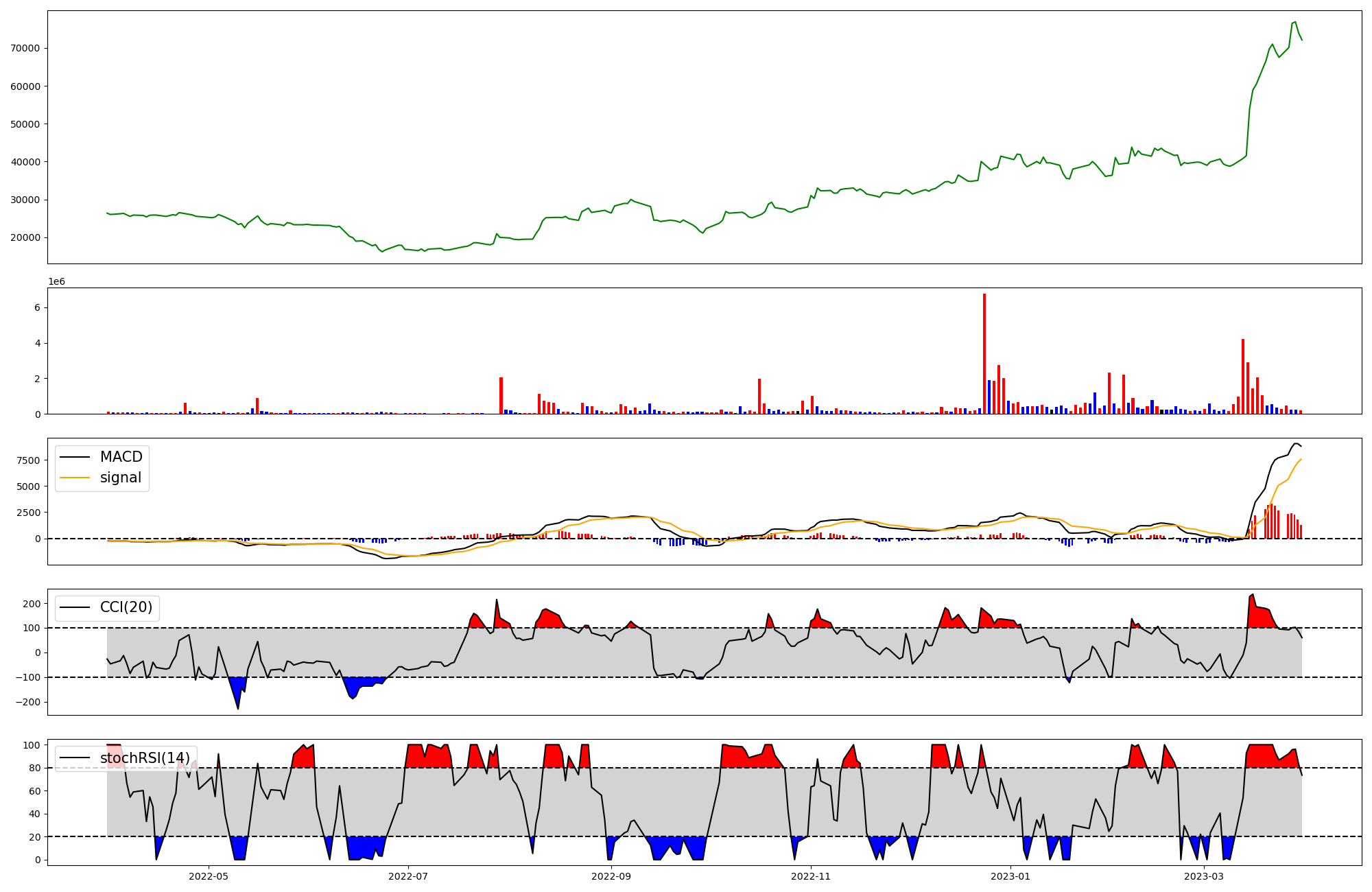The height and width of the screenshot is (892, 1372).
Task: Click the stochRSI(14) legend entry
Action: [x=145, y=758]
